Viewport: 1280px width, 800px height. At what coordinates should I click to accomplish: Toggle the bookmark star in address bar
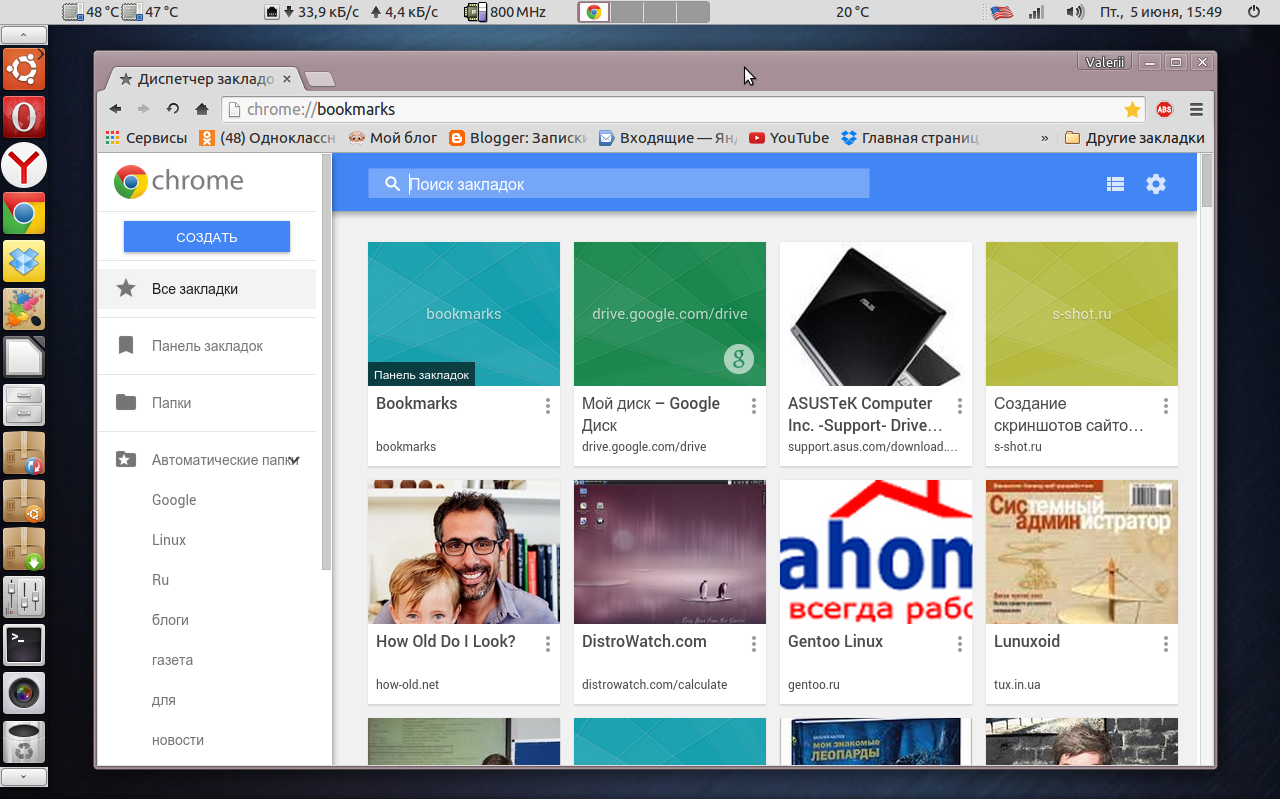coord(1132,109)
